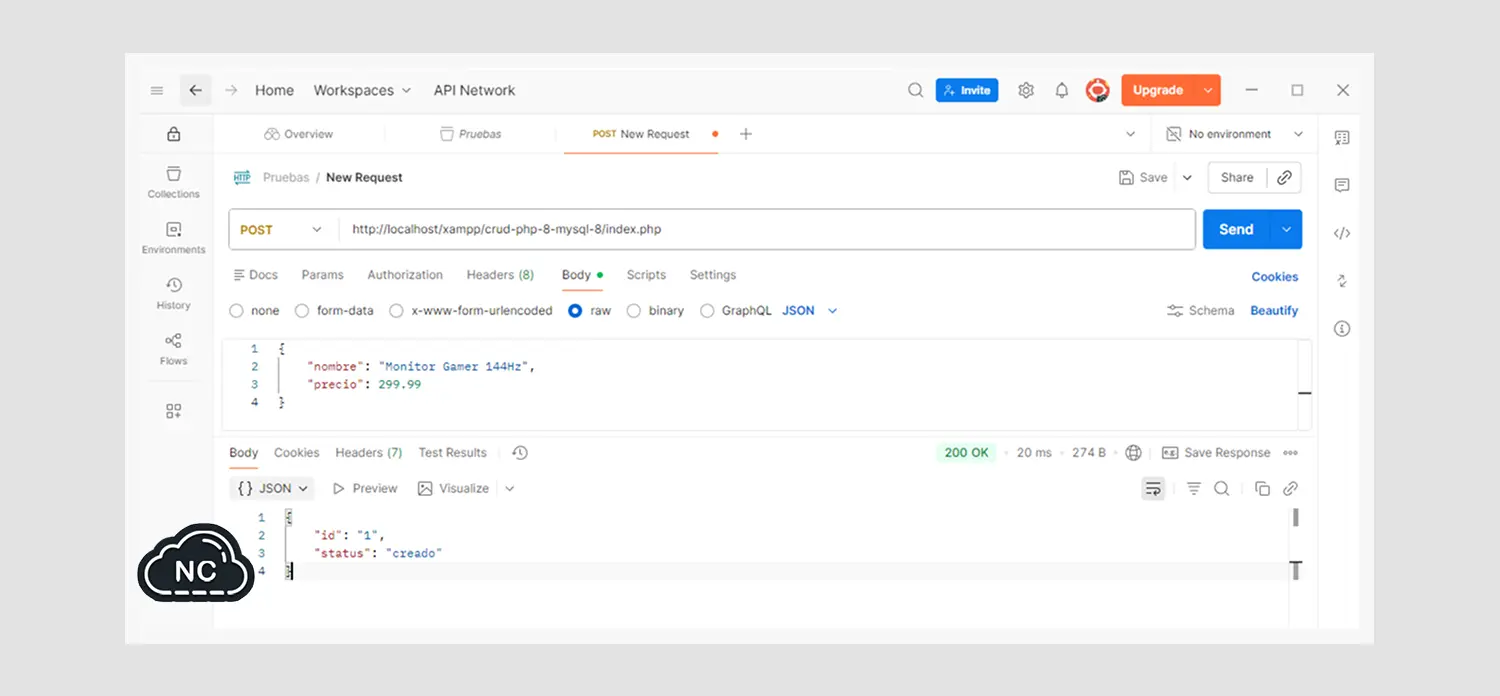This screenshot has width=1500, height=696.
Task: Go back with the left arrow
Action: pyautogui.click(x=195, y=90)
